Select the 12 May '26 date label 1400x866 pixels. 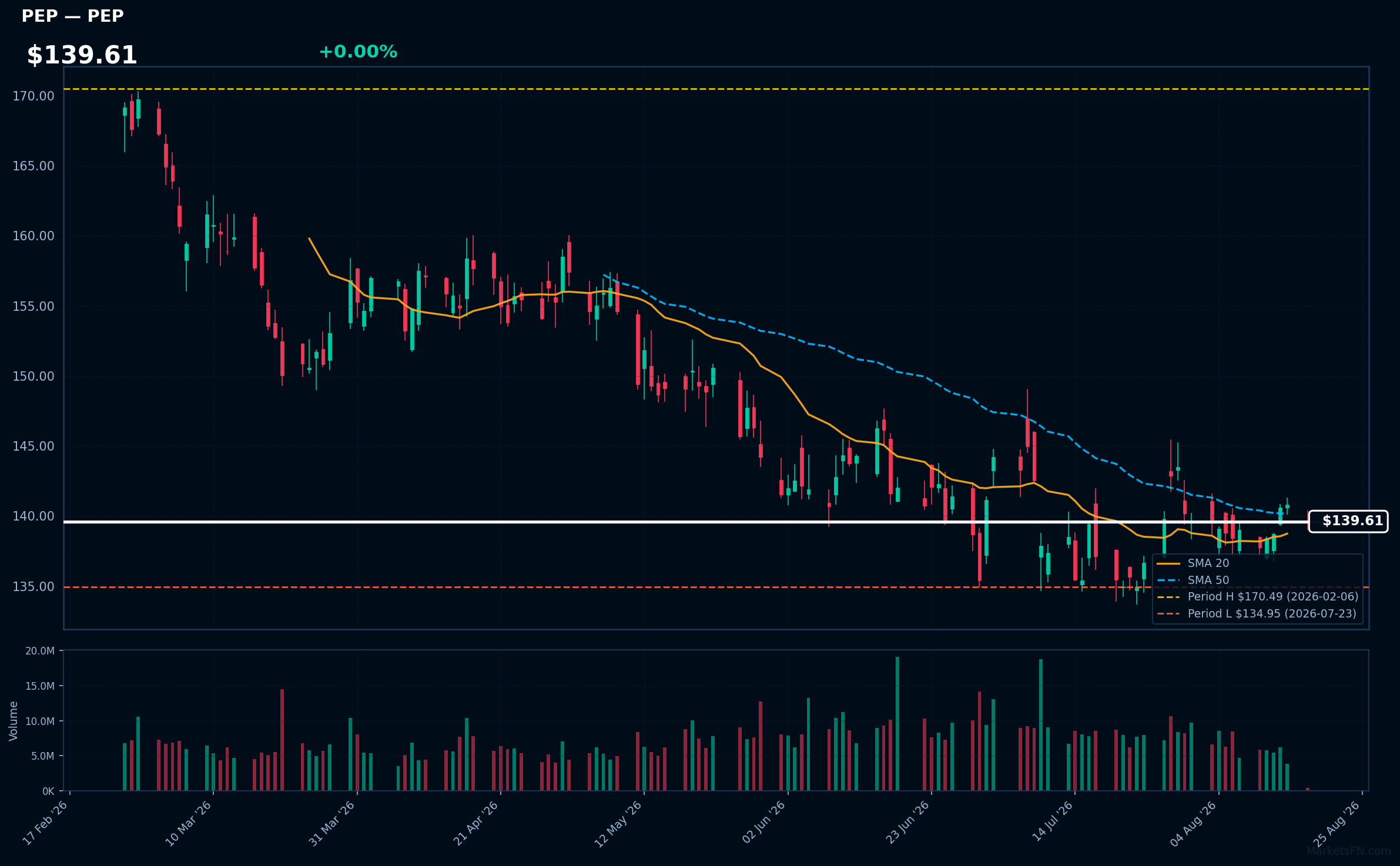pyautogui.click(x=618, y=823)
